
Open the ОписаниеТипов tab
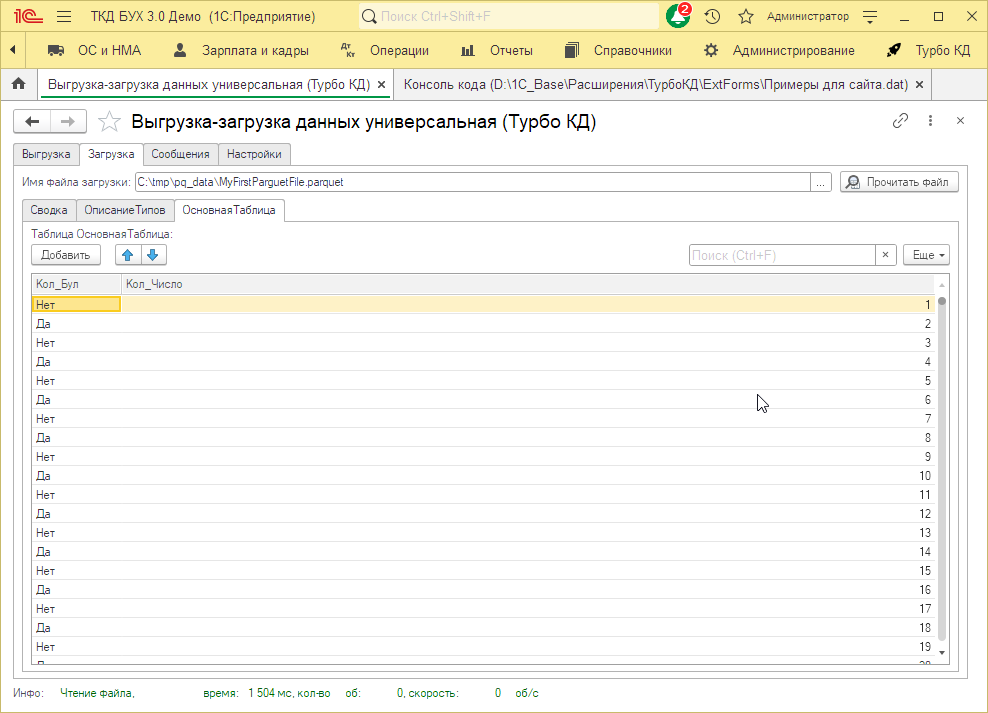(x=125, y=210)
